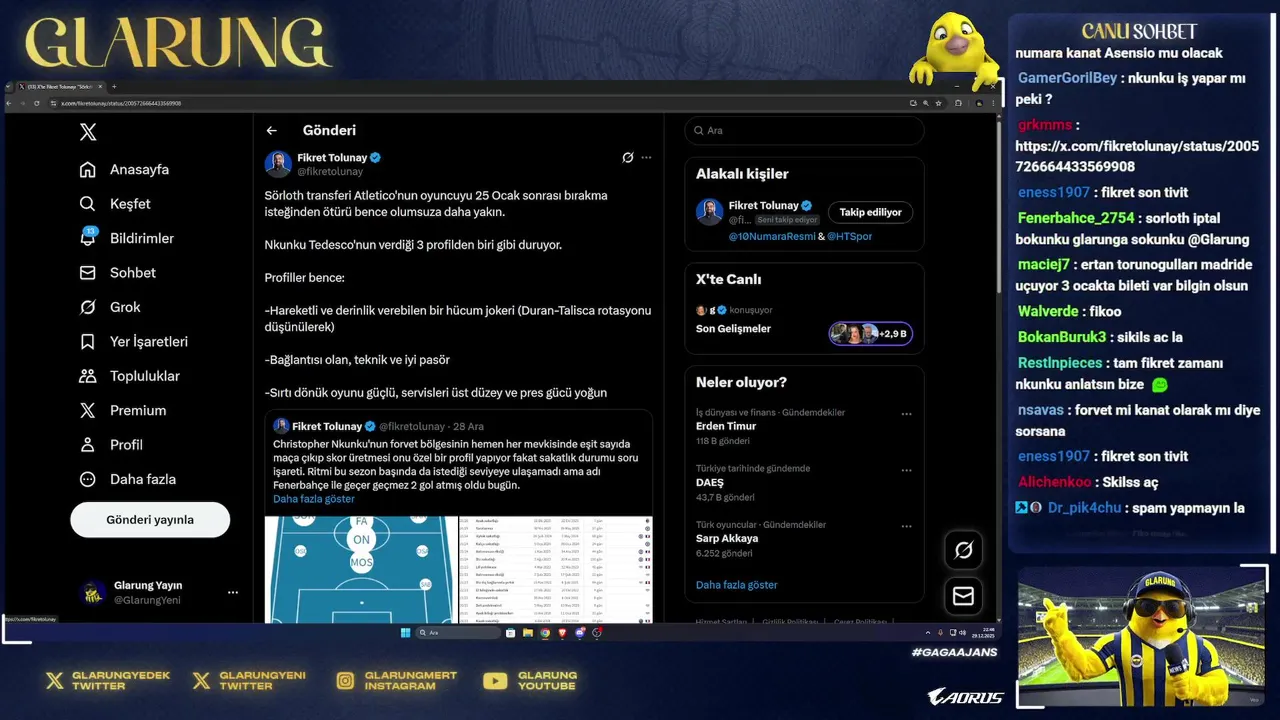Image resolution: width=1280 pixels, height=720 pixels.
Task: Click Daha fazla göster under trends
Action: [x=737, y=585]
